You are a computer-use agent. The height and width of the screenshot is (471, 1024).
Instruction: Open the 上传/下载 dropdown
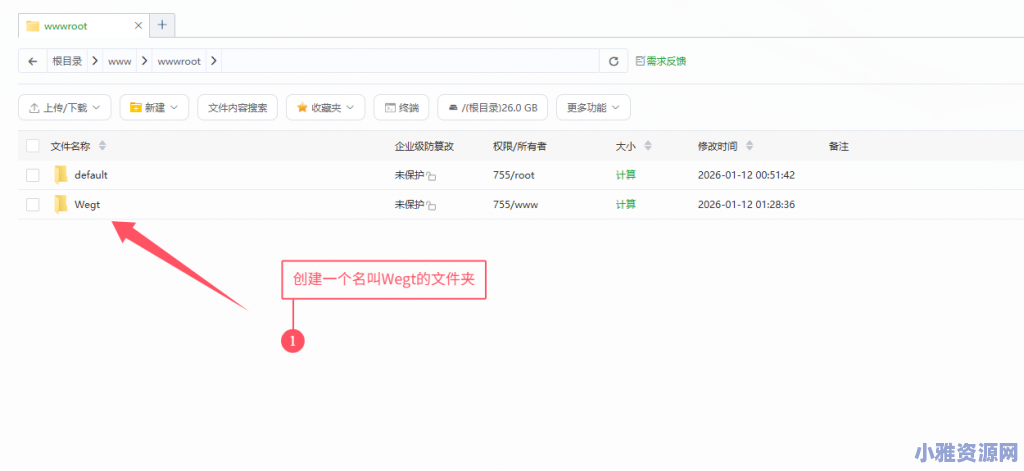[65, 108]
